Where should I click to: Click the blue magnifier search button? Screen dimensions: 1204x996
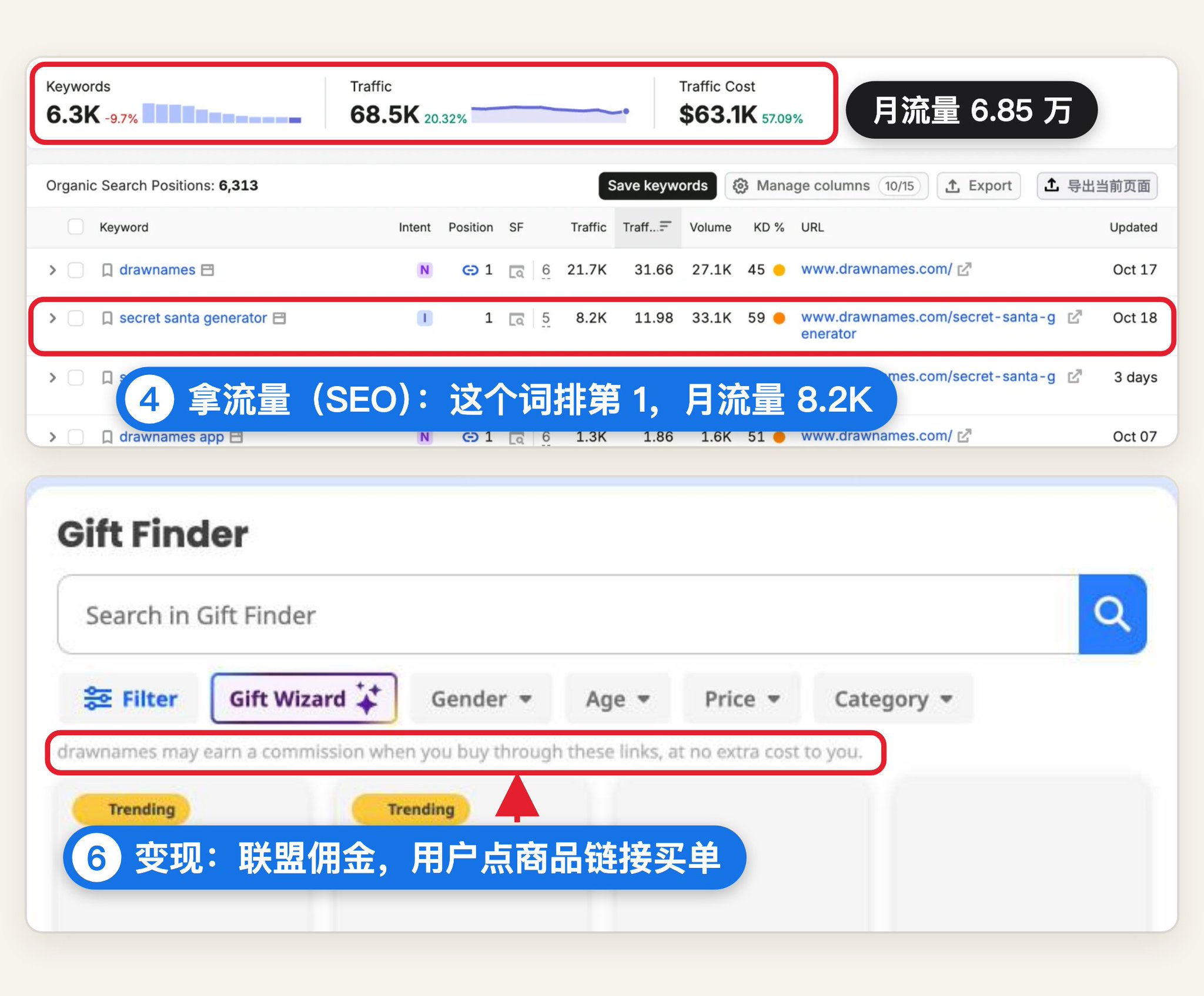coord(1112,615)
